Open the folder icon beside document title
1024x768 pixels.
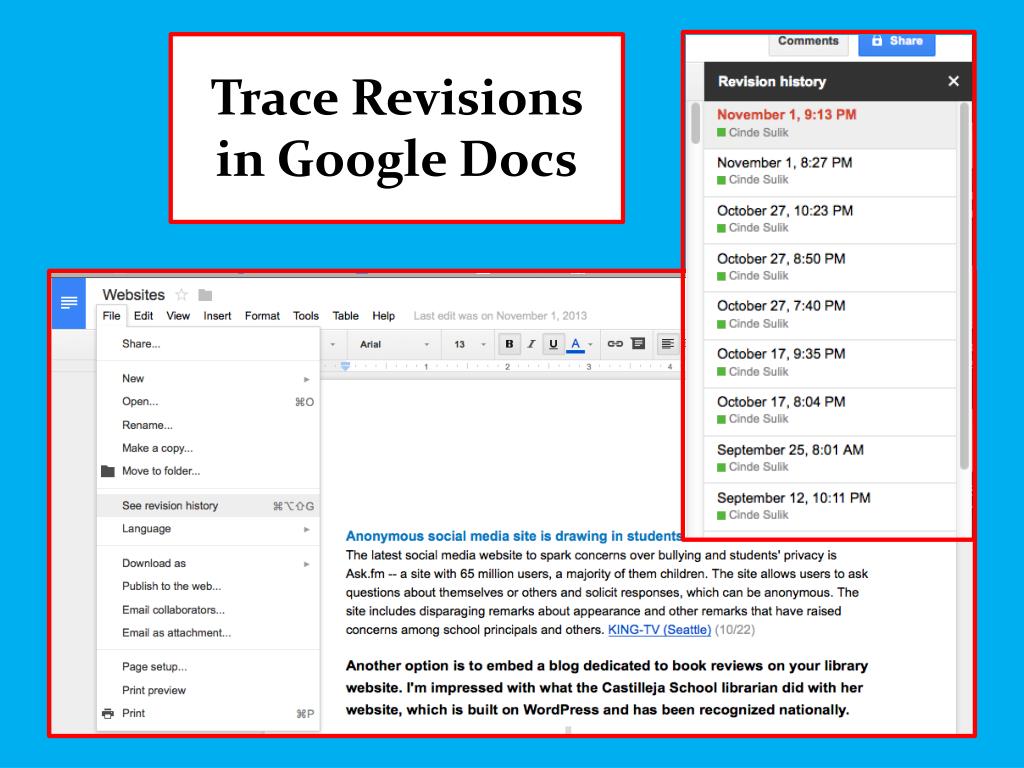coord(205,295)
